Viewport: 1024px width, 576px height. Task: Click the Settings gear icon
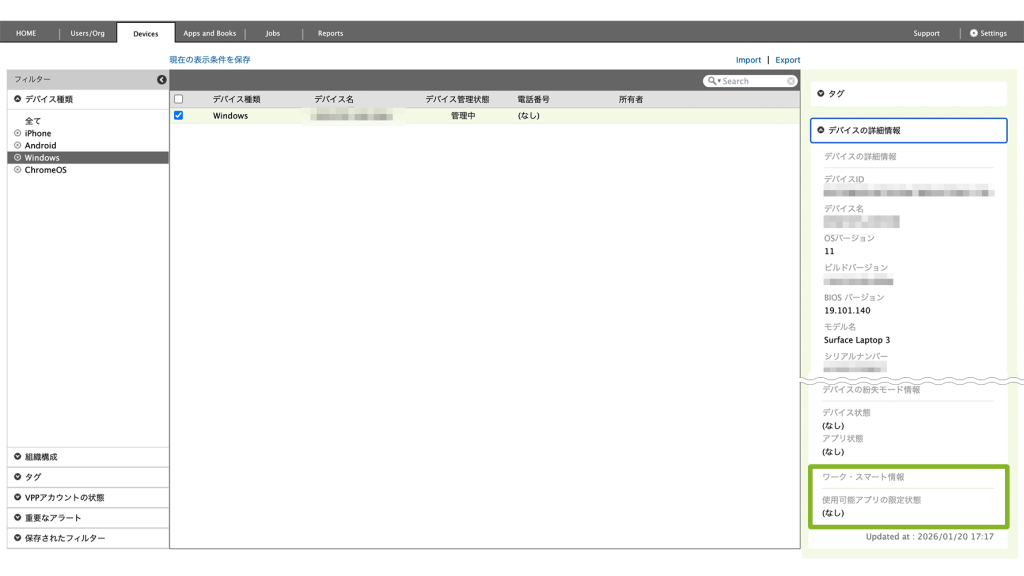click(x=974, y=33)
